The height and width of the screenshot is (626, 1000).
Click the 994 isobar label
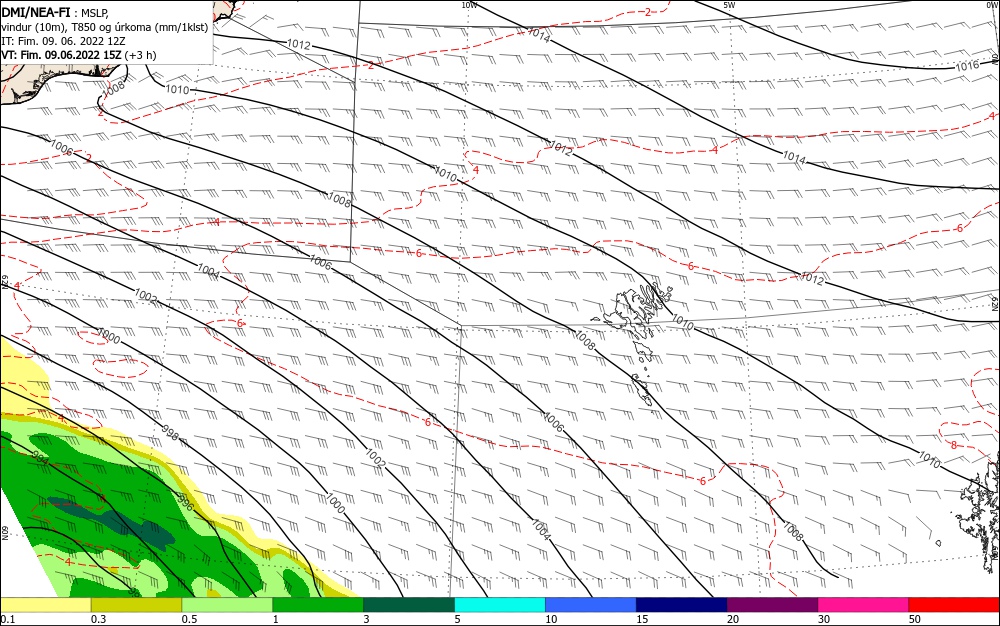click(40, 457)
